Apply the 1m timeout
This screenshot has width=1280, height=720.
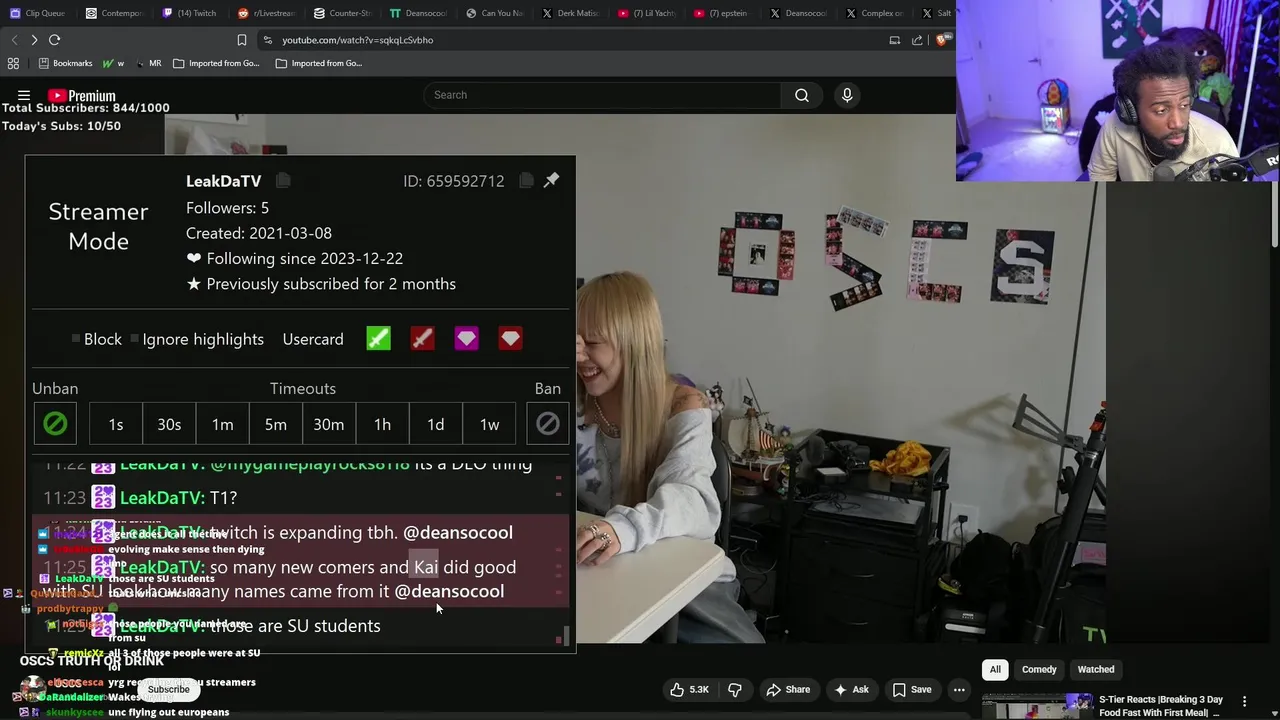pyautogui.click(x=222, y=424)
